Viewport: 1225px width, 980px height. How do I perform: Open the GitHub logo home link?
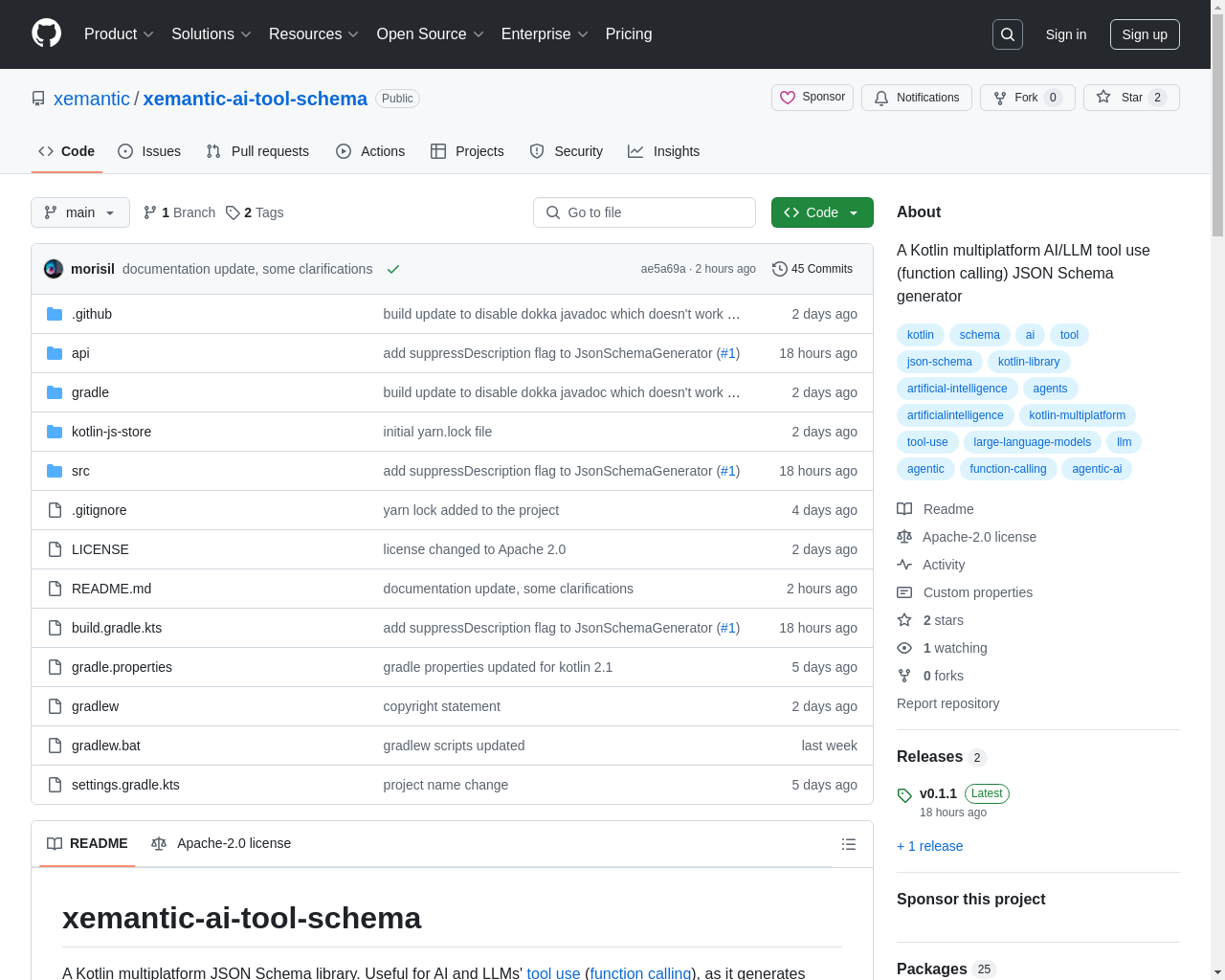tap(47, 33)
